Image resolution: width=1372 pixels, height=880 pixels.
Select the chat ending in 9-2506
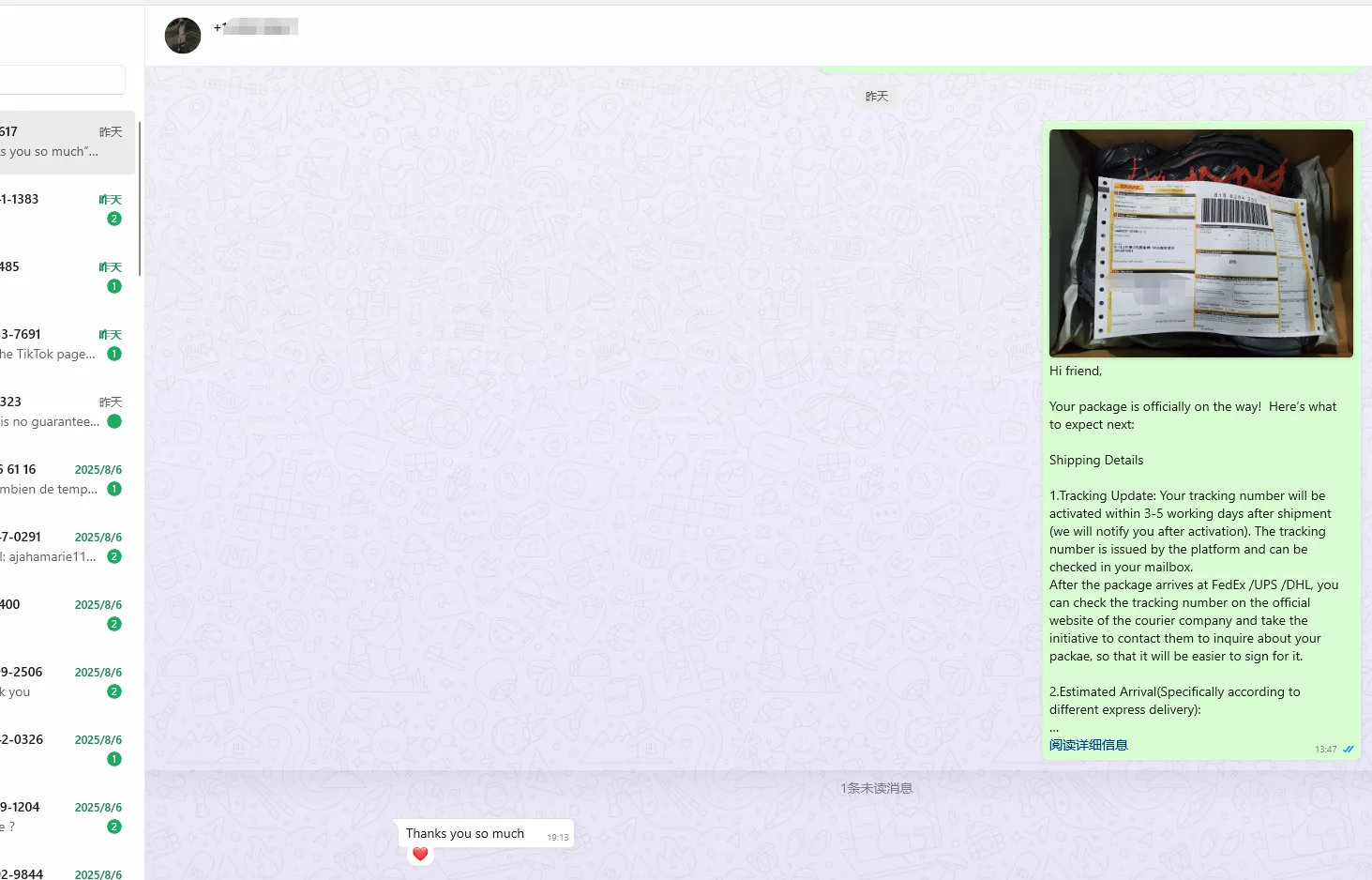click(x=56, y=682)
